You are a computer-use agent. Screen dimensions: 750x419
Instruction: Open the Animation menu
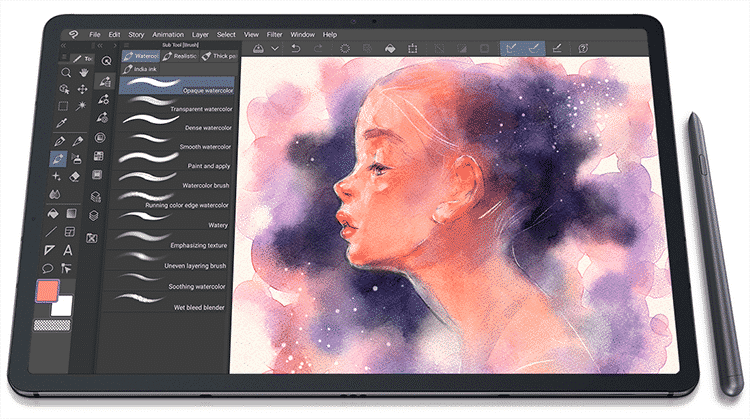pos(168,34)
